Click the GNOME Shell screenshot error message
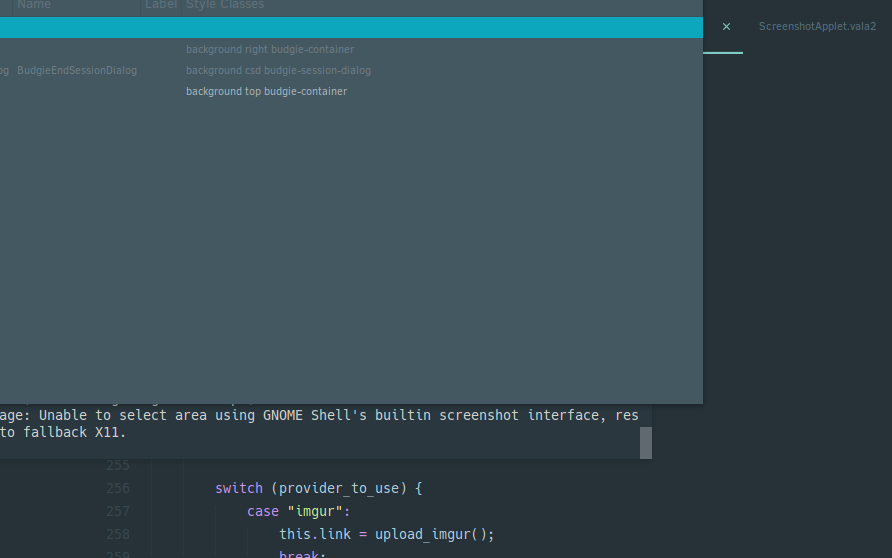The height and width of the screenshot is (558, 892). [319, 415]
